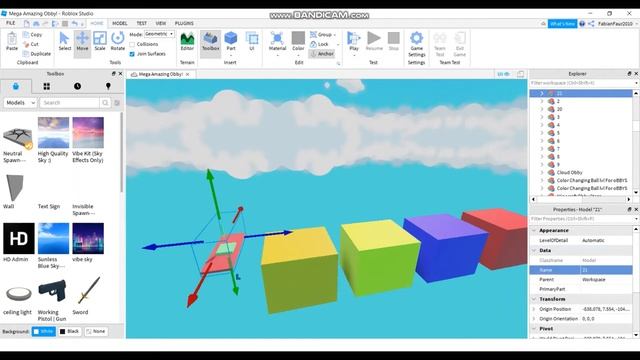The height and width of the screenshot is (360, 640).
Task: Expand Cloud Obby in Explorer
Action: pyautogui.click(x=542, y=172)
